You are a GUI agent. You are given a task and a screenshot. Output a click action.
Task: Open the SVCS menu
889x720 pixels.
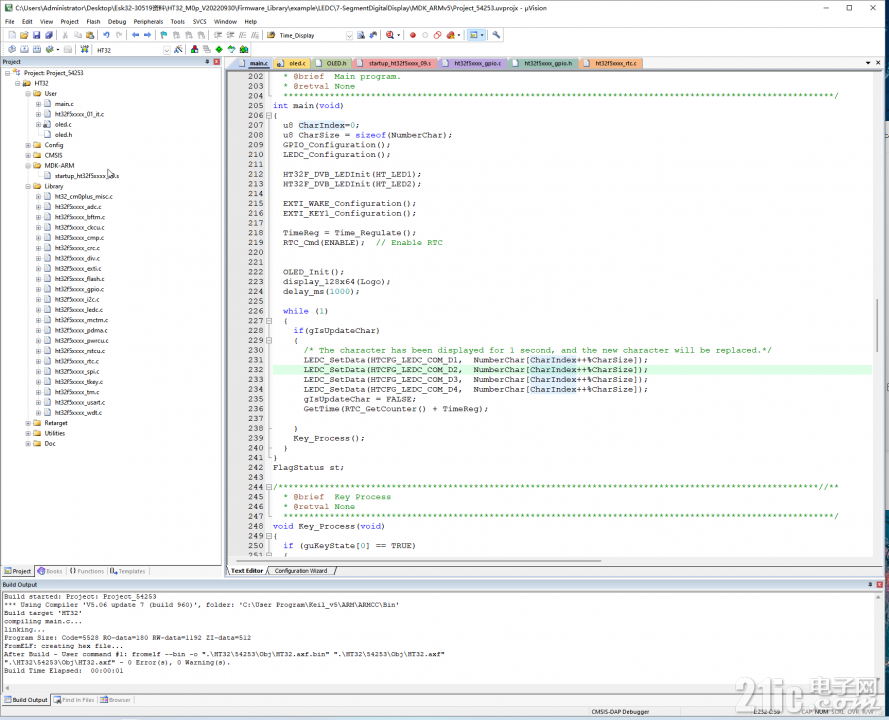[x=200, y=22]
